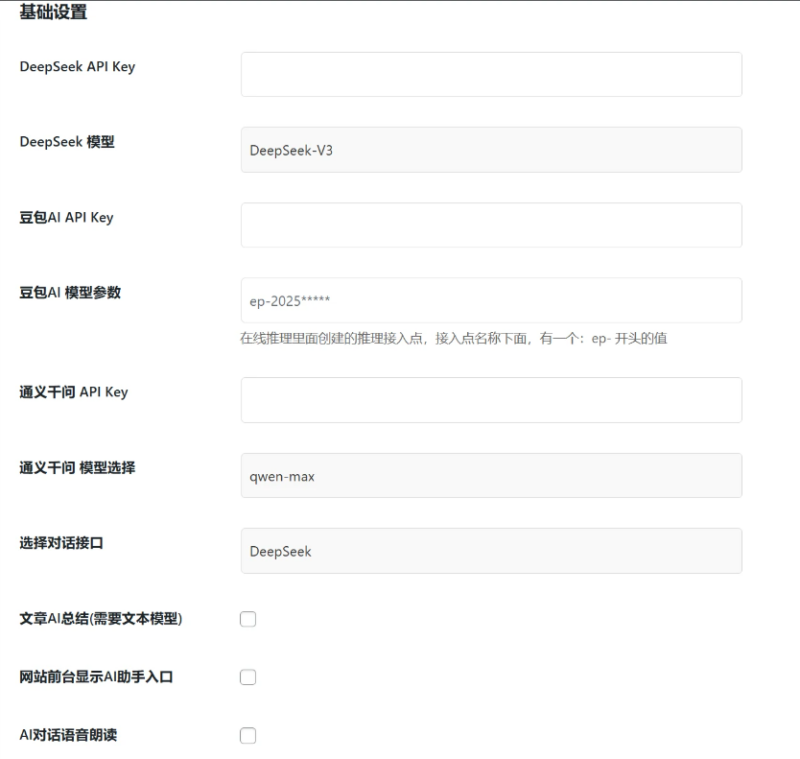
Task: Enable the 文章AI总结 checkbox
Action: (247, 618)
